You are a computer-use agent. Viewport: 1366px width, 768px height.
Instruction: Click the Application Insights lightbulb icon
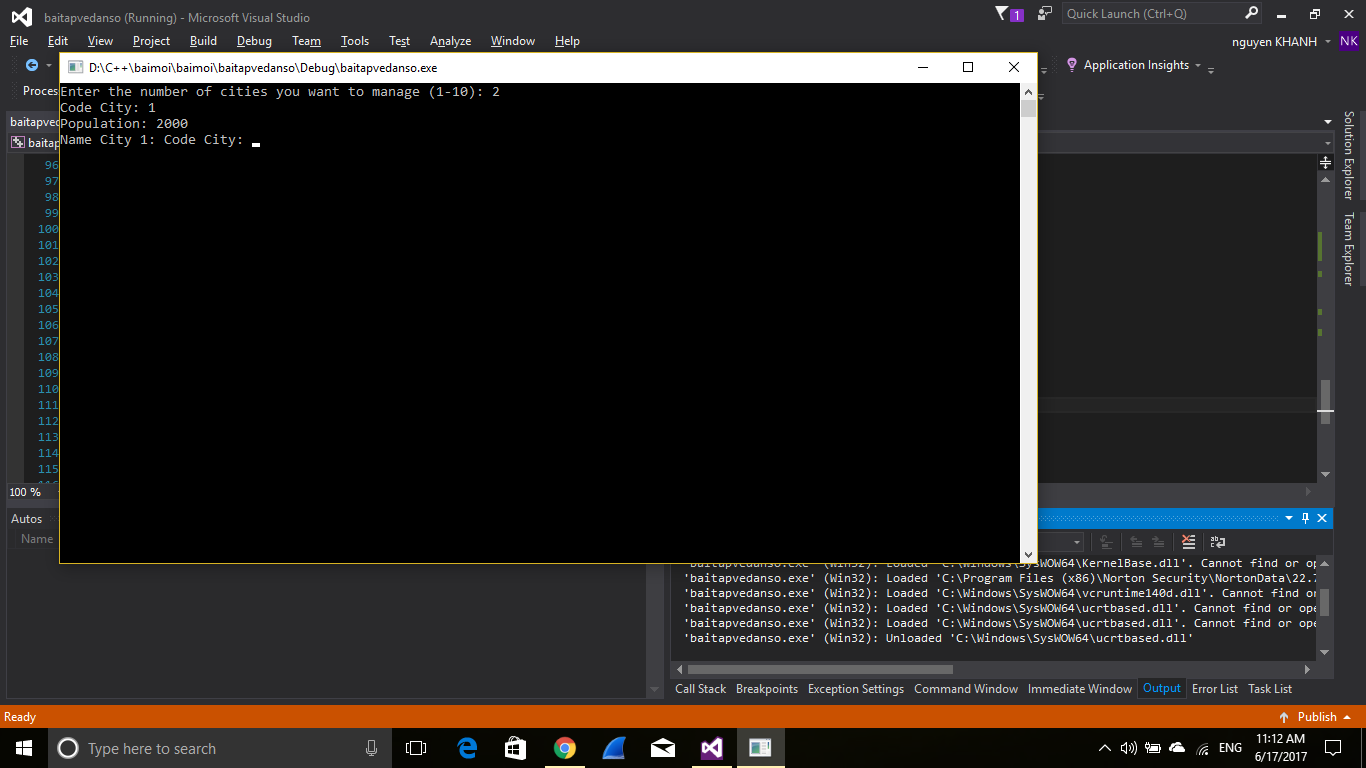tap(1072, 65)
